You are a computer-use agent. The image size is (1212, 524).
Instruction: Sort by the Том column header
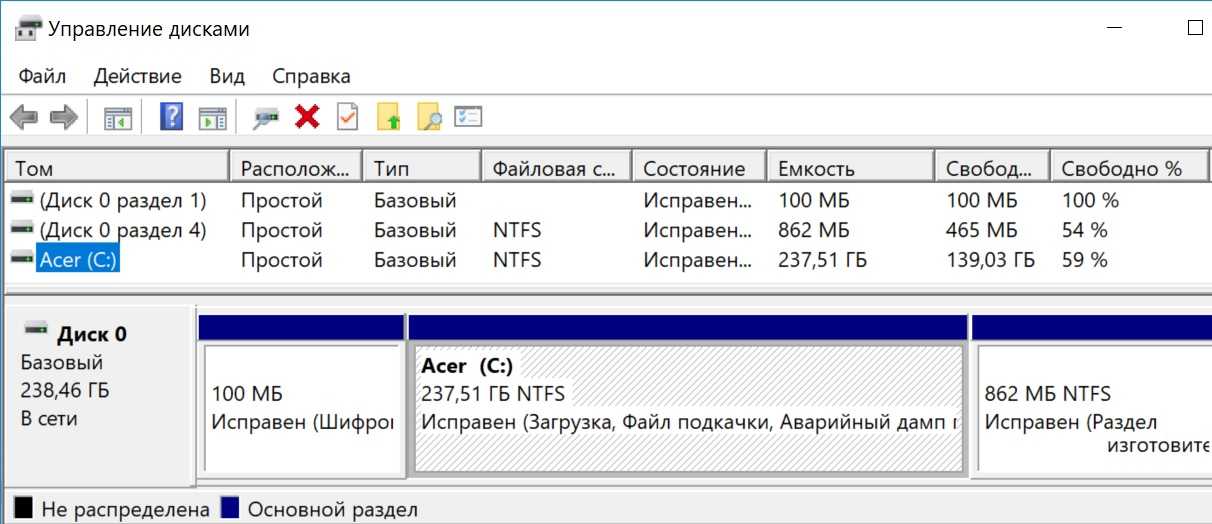coord(116,168)
